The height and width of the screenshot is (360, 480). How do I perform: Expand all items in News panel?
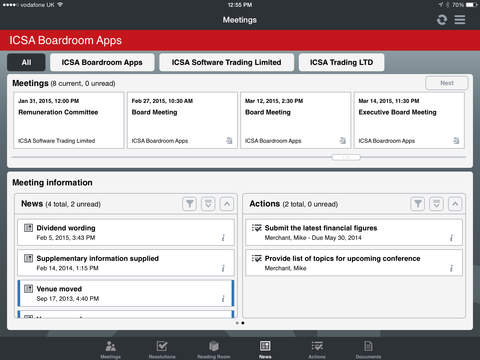coord(208,204)
